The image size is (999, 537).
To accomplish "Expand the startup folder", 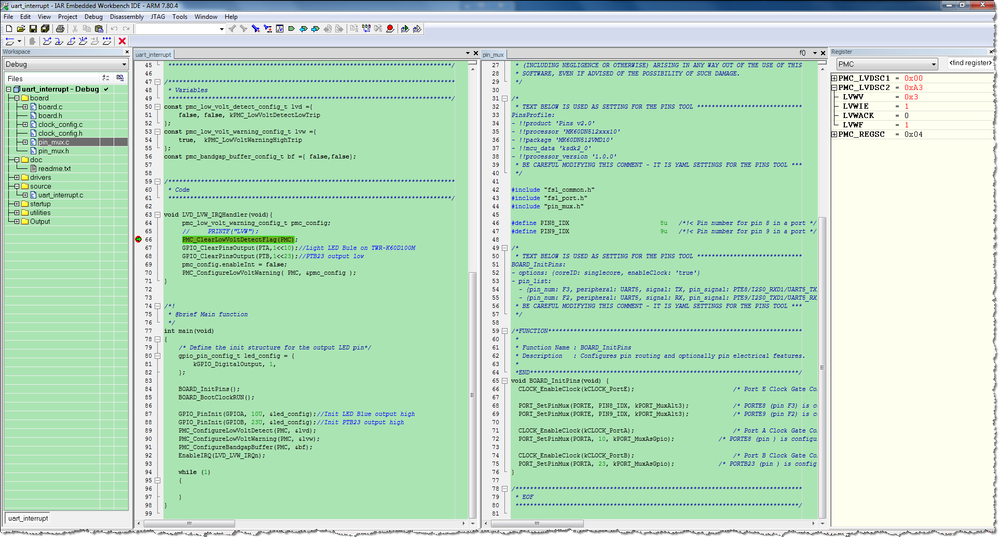I will point(17,204).
